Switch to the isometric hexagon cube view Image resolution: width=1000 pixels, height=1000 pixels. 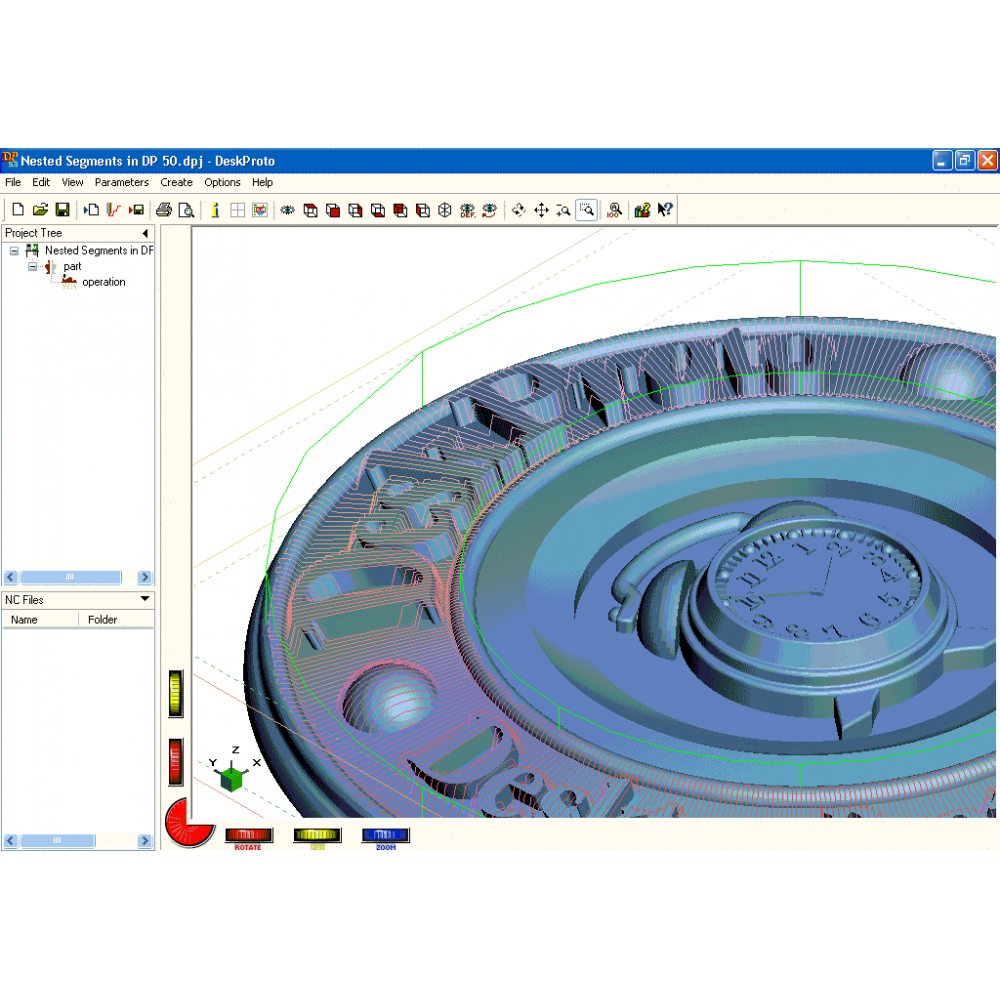[445, 209]
